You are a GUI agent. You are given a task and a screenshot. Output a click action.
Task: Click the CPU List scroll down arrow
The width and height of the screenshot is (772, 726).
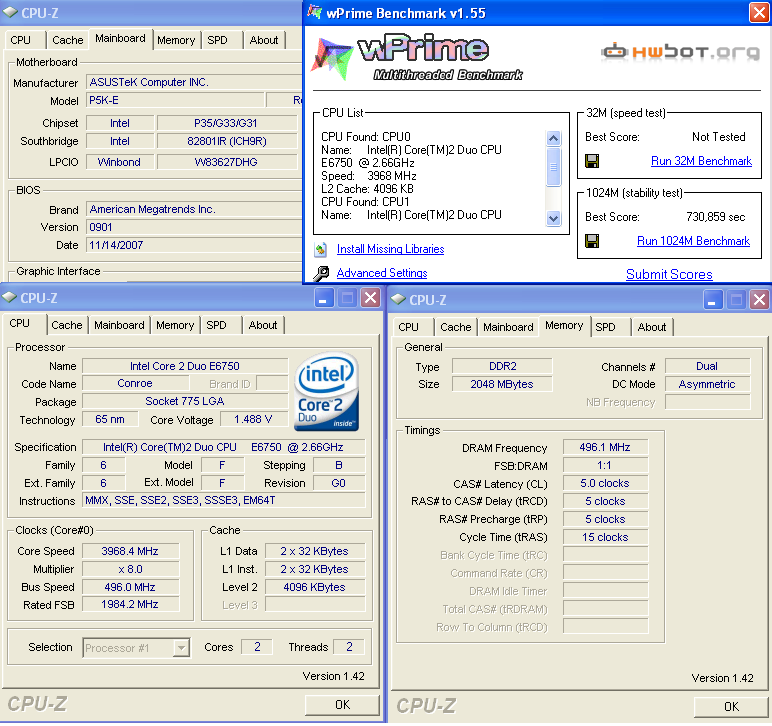click(553, 218)
